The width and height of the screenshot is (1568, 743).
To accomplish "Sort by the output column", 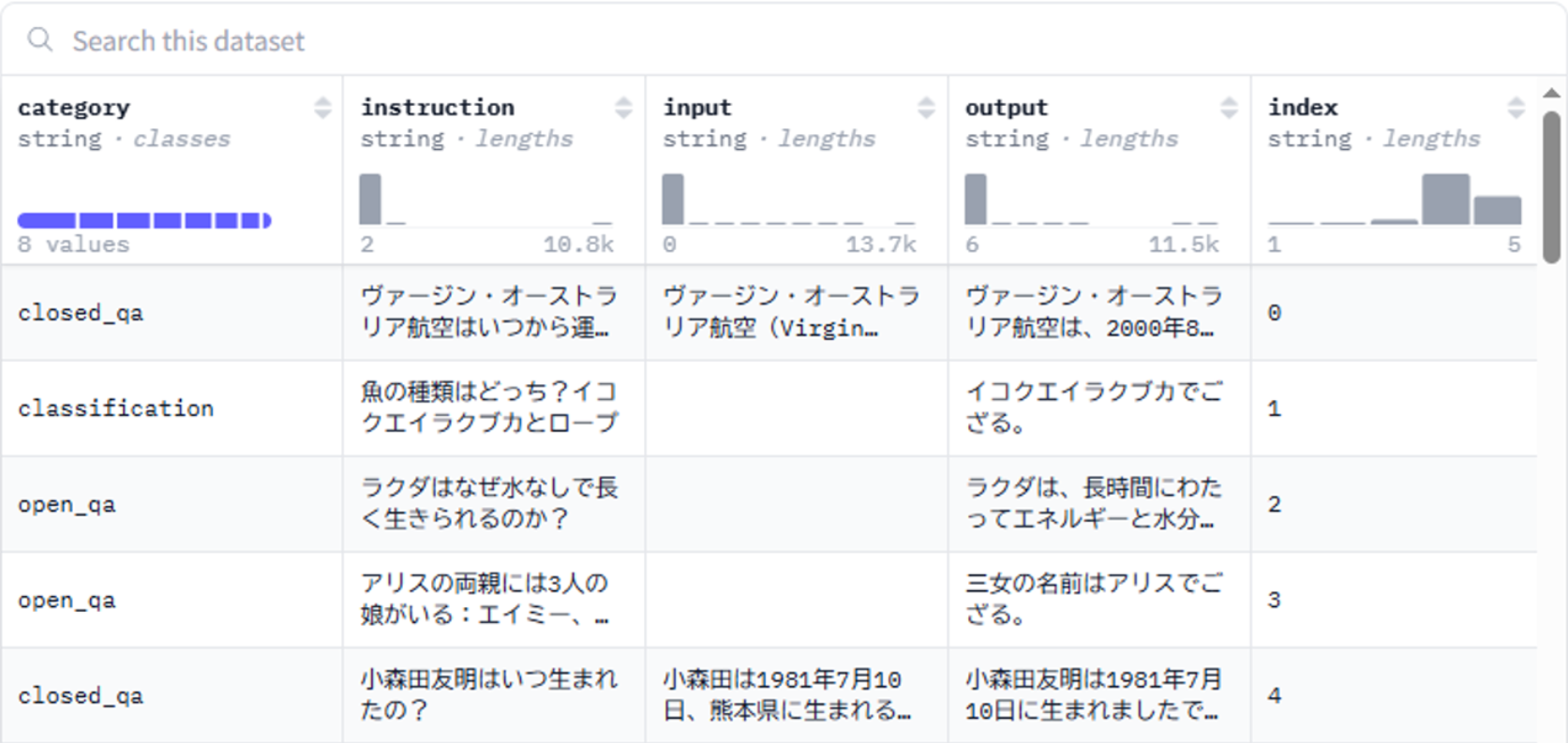I will point(1229,108).
